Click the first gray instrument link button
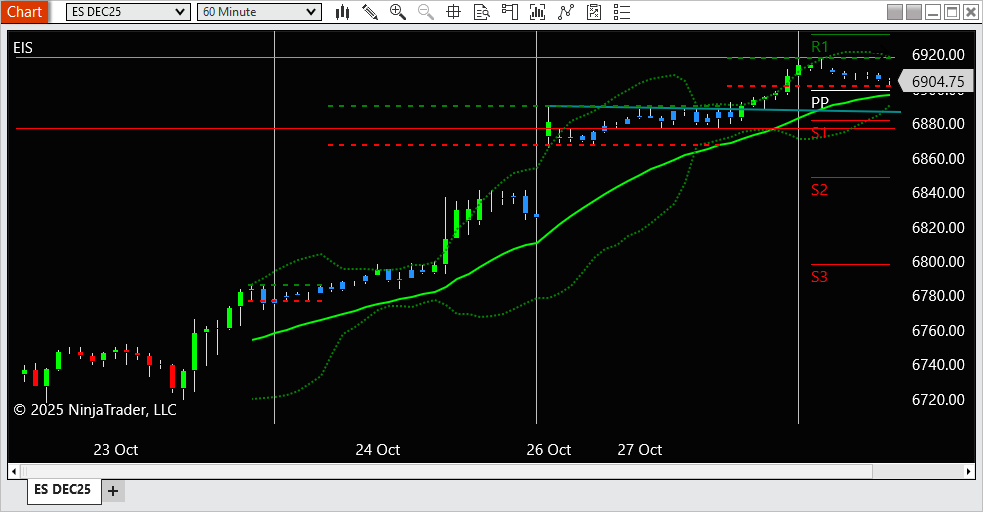This screenshot has height=512, width=983. click(895, 12)
